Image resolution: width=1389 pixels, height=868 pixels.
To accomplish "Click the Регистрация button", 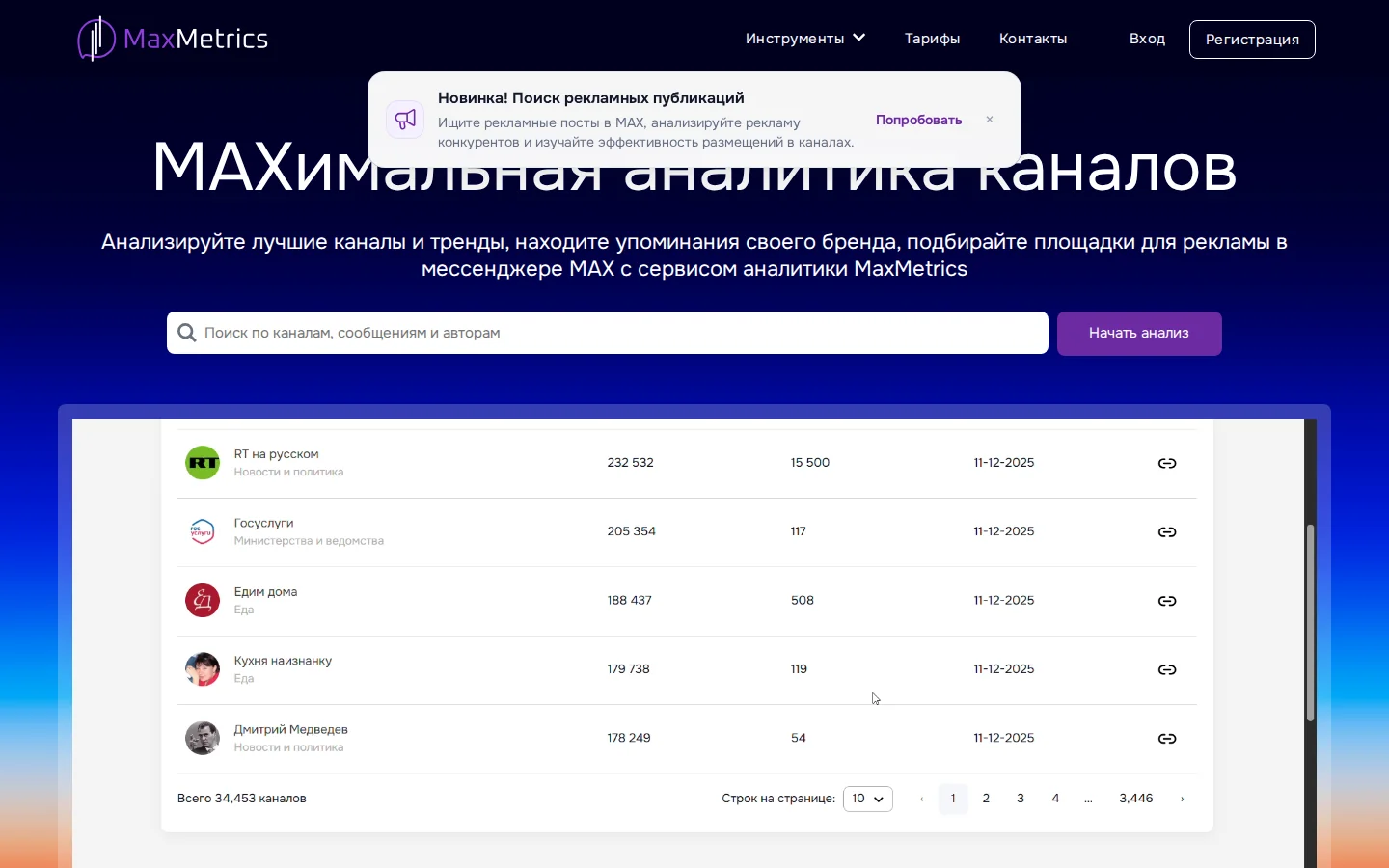I will click(x=1252, y=40).
